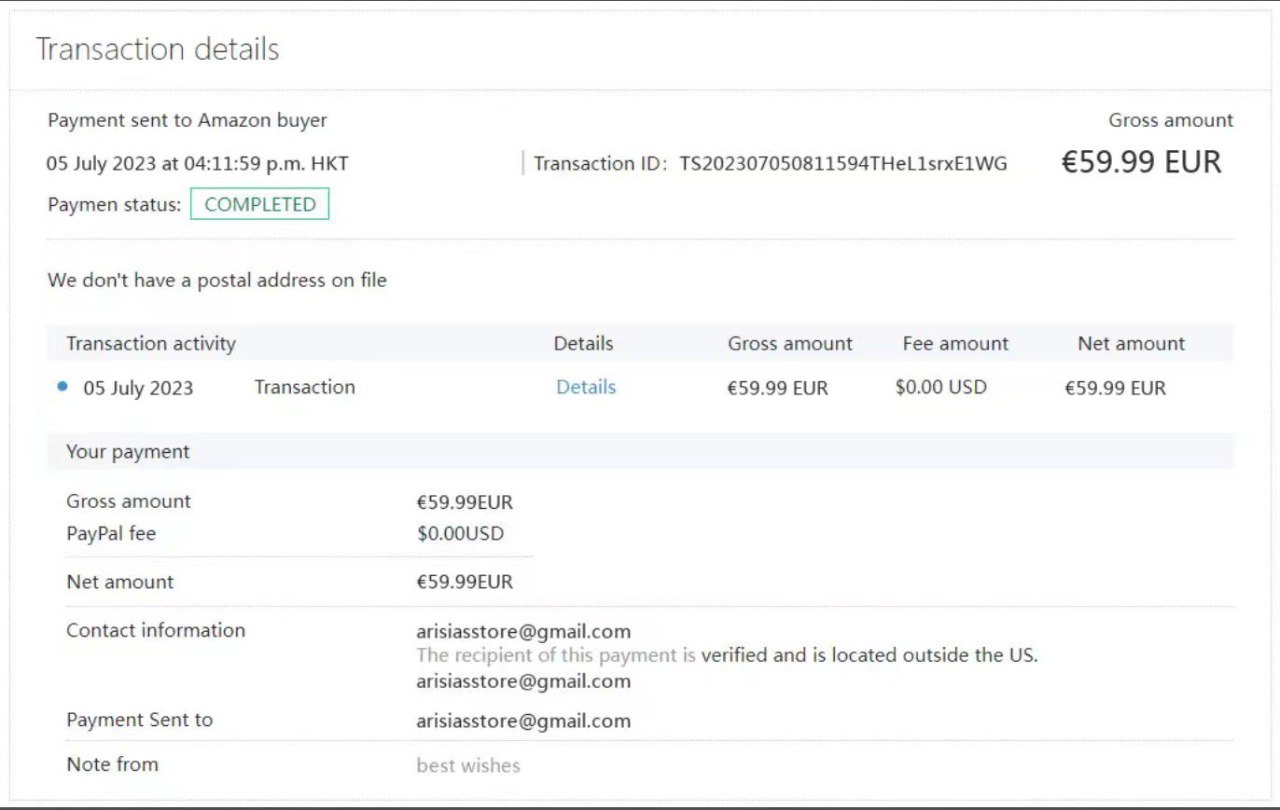Click the first arisiasstore@gmail.com under Contact information
This screenshot has width=1280, height=810.
point(523,631)
